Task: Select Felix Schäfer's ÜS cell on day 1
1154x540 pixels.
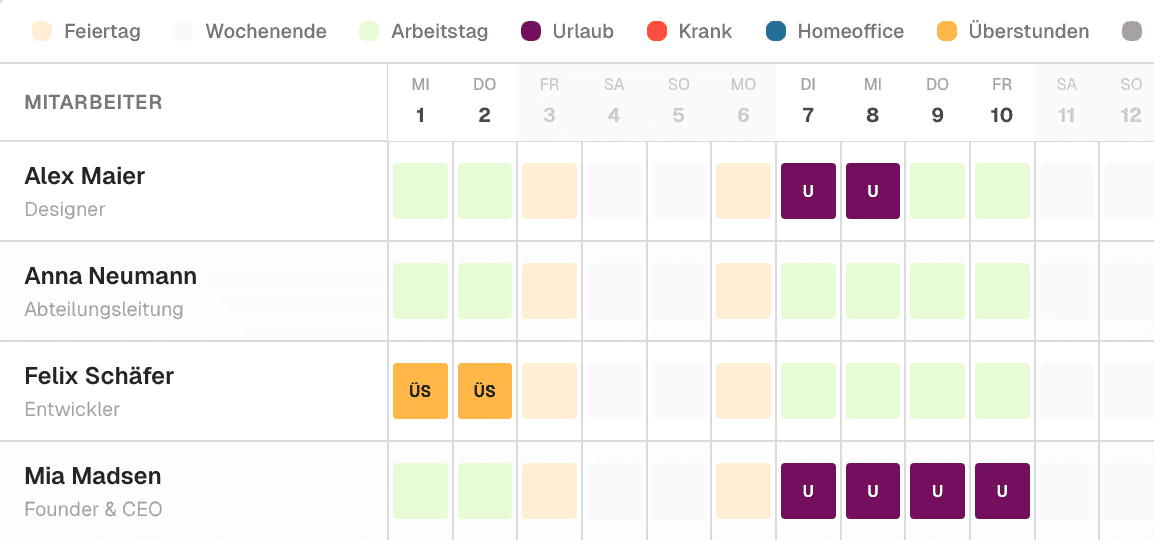Action: [420, 391]
